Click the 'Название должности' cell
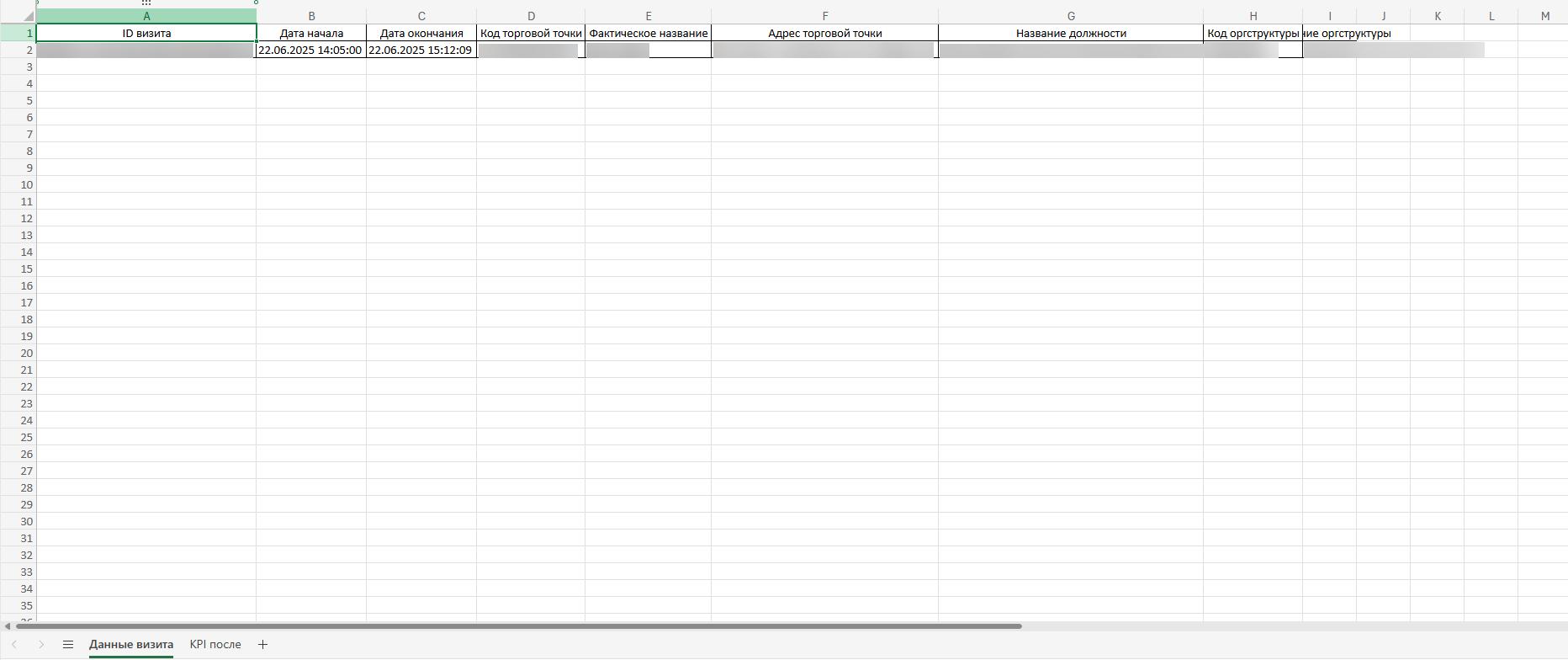 coord(1071,33)
